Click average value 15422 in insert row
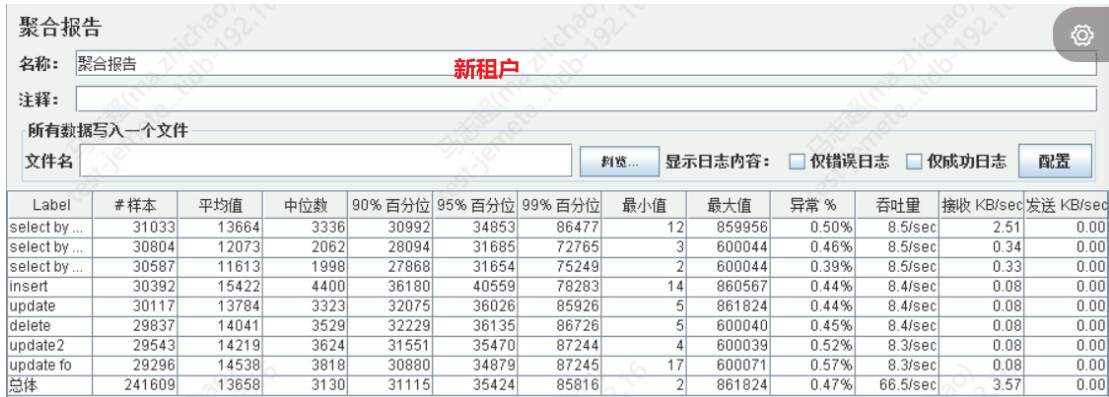 239,287
